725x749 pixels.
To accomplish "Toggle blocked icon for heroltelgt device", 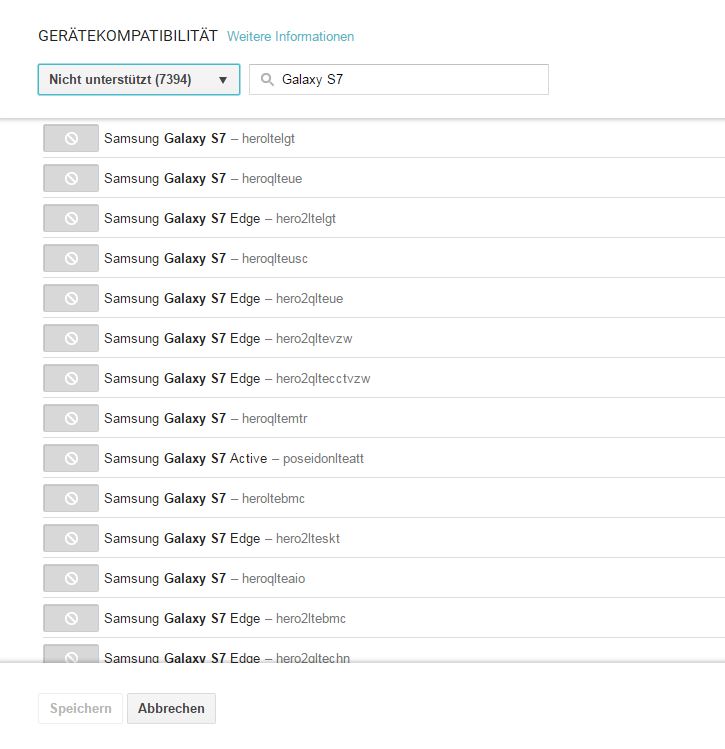I will pyautogui.click(x=71, y=139).
